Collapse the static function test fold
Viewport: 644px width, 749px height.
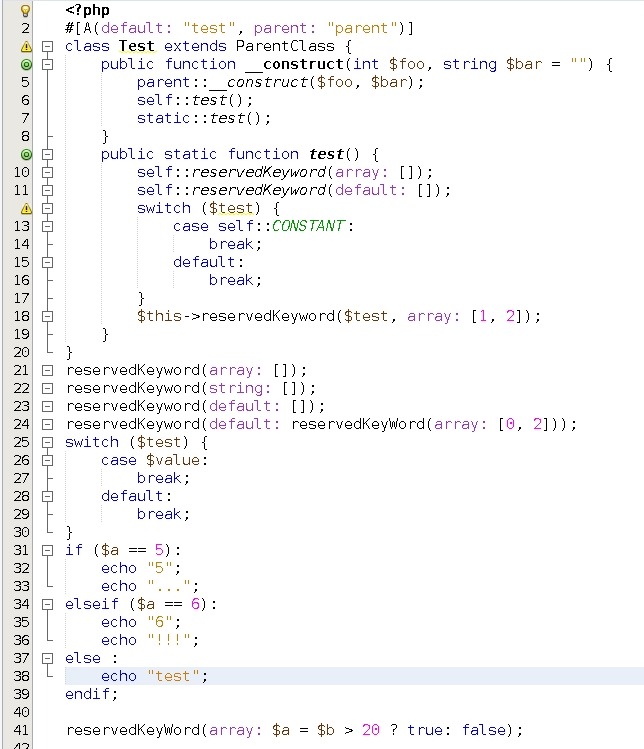tap(47, 154)
